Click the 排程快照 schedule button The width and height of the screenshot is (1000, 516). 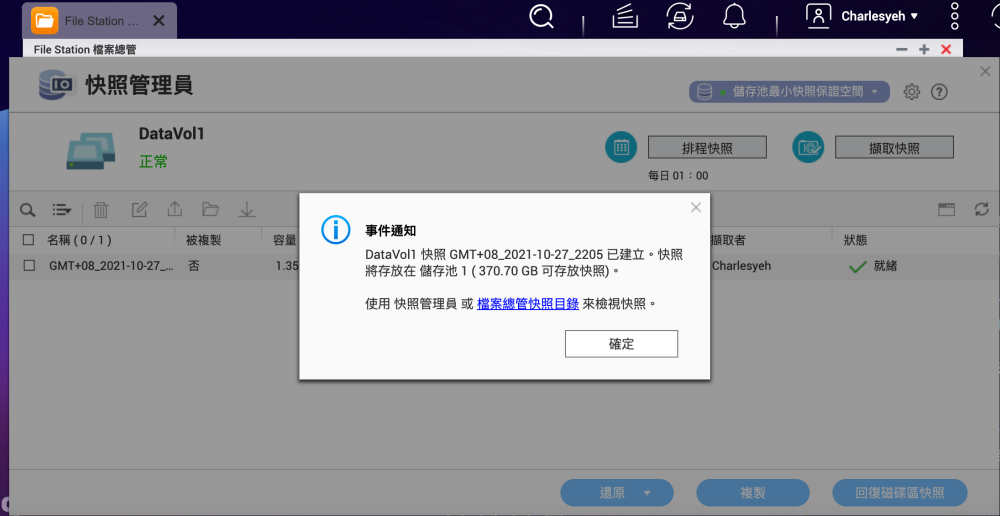click(x=707, y=148)
